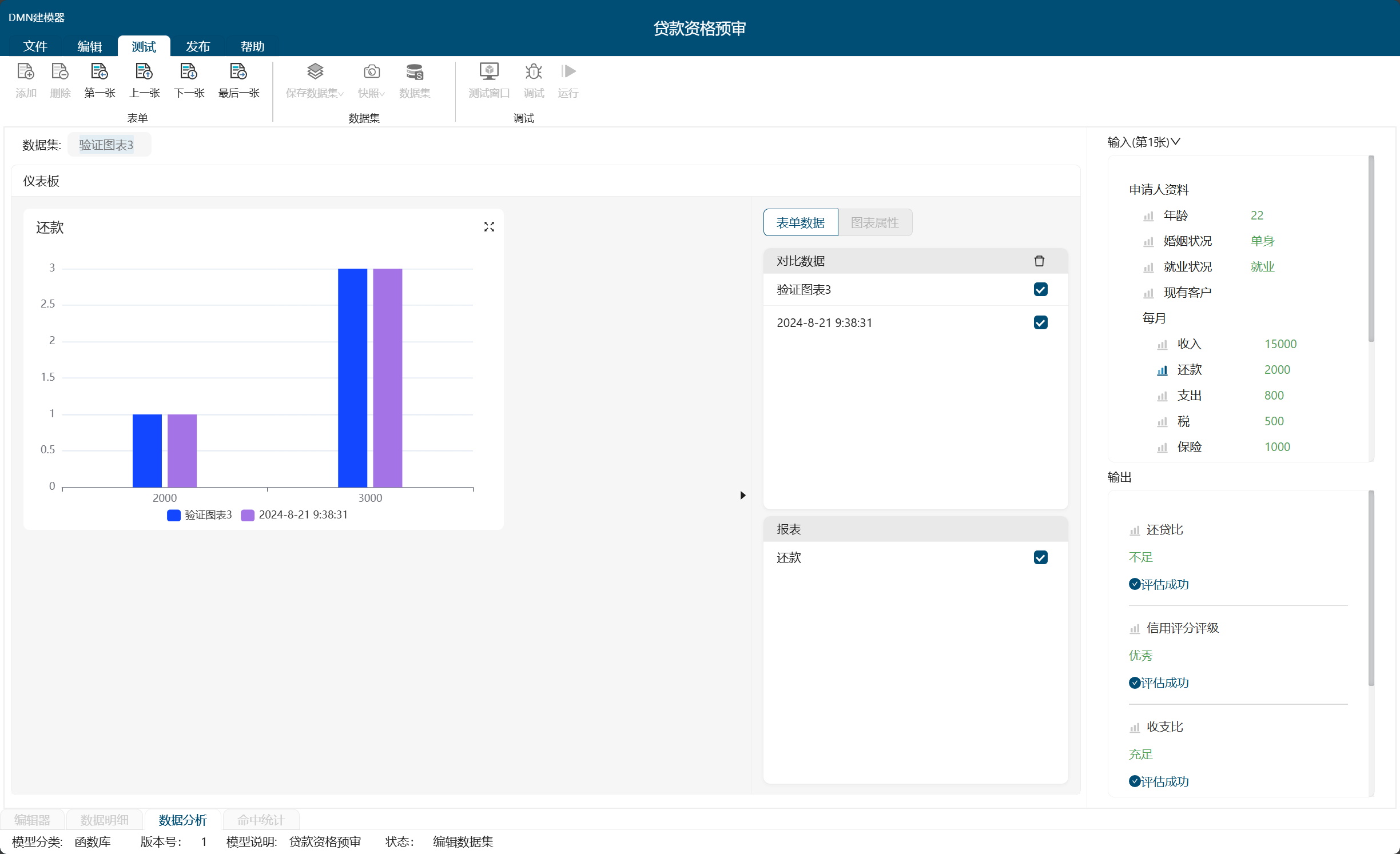Open the 发布 menu tab
The height and width of the screenshot is (854, 1400).
[x=198, y=46]
